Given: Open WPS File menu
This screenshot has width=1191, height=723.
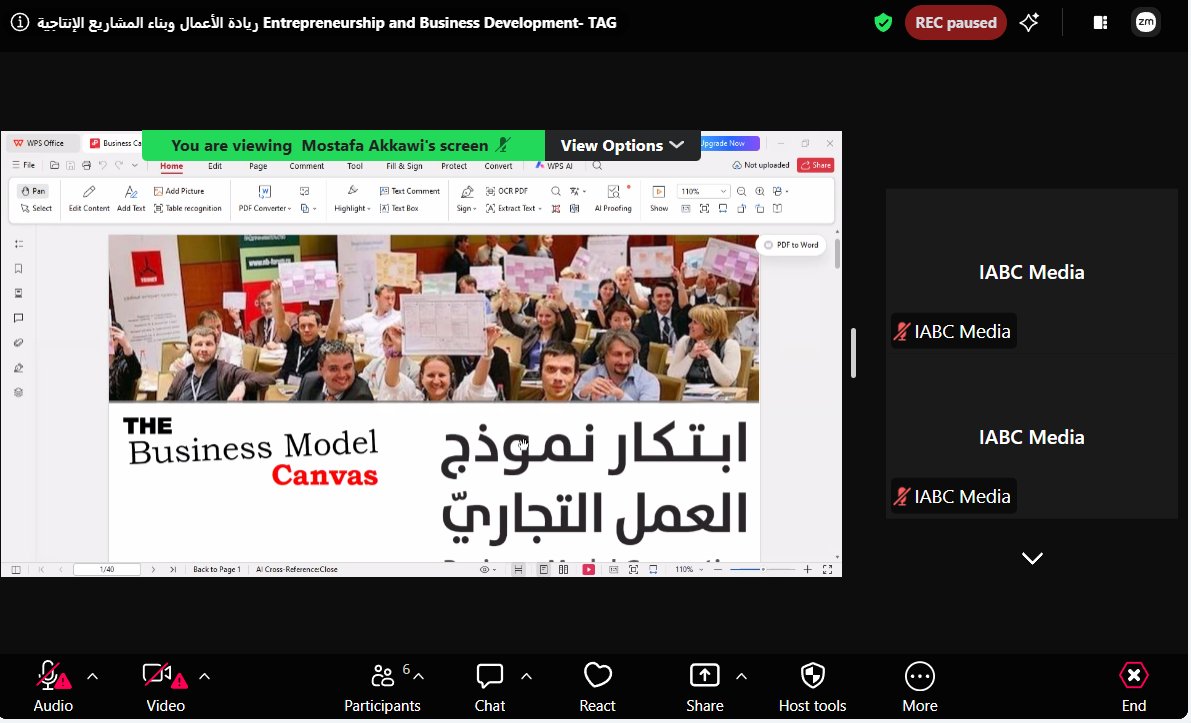Looking at the screenshot, I should (24, 165).
